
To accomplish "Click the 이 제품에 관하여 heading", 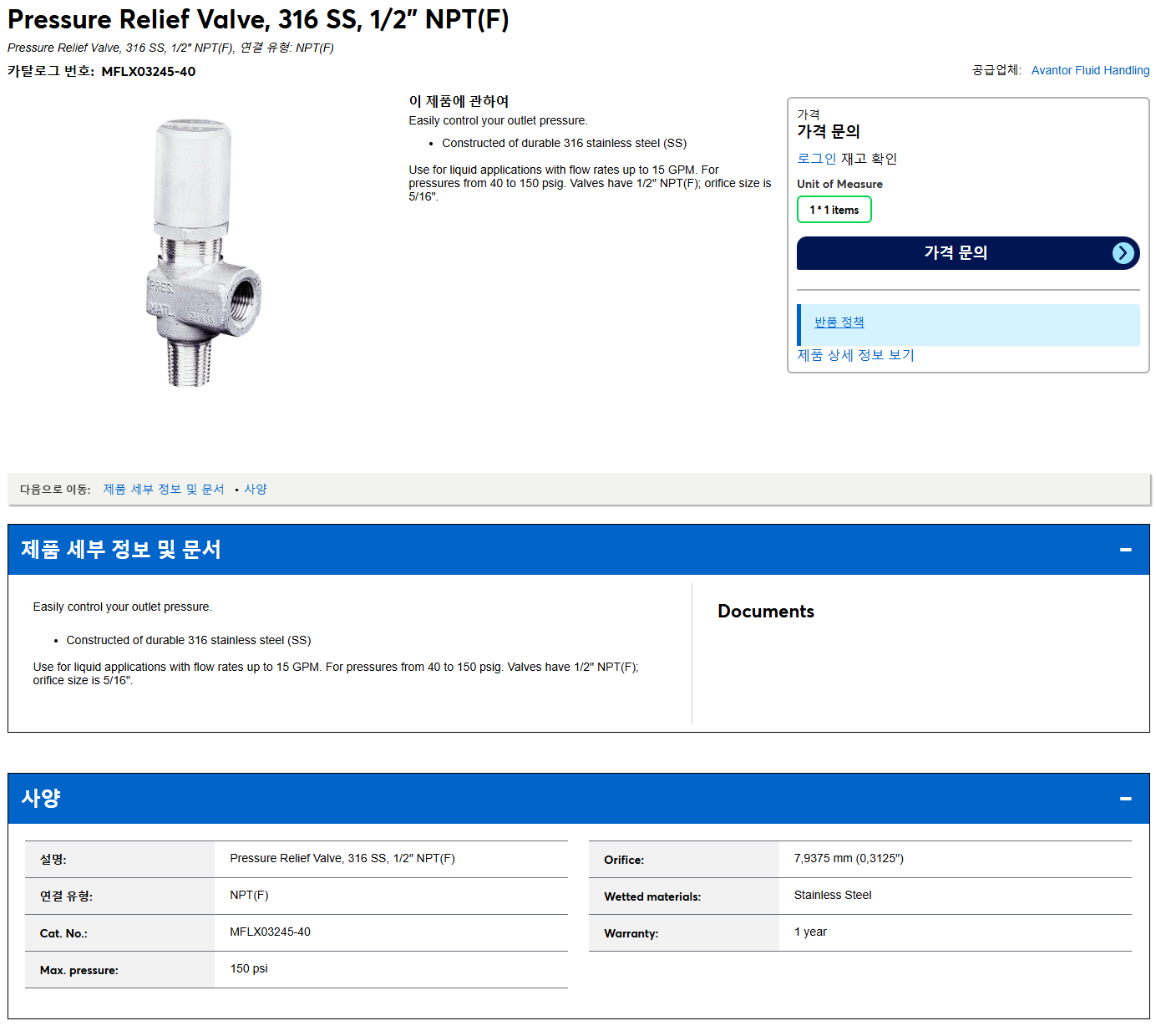I will (459, 101).
